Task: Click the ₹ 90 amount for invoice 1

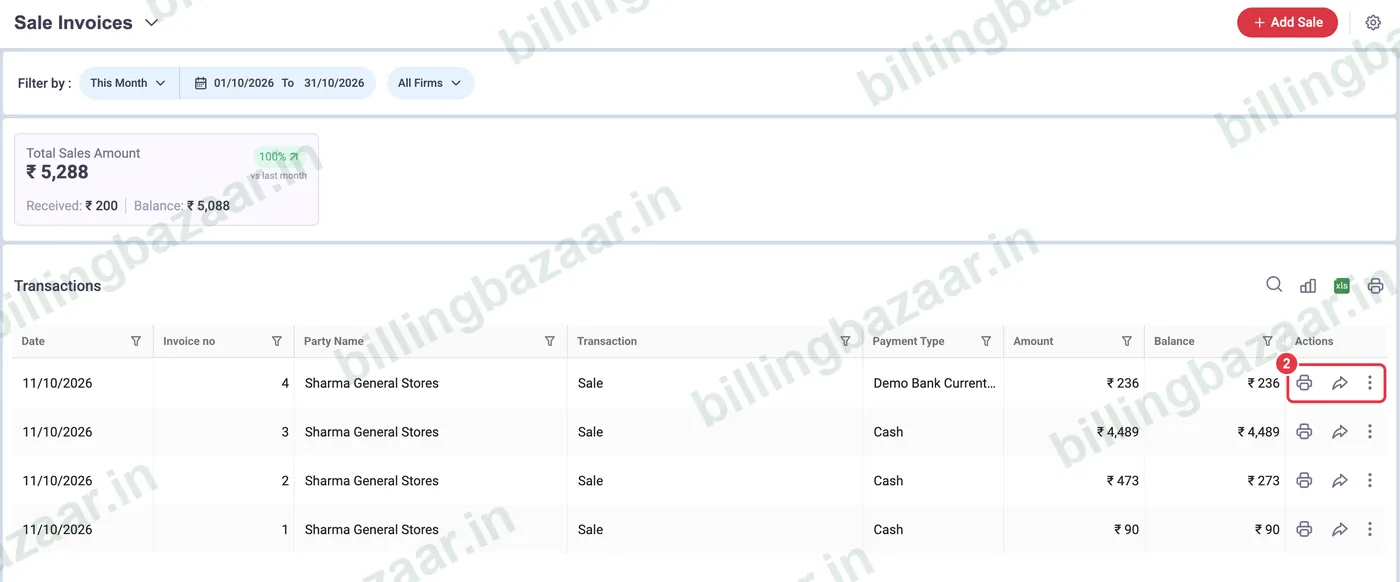Action: [1127, 530]
